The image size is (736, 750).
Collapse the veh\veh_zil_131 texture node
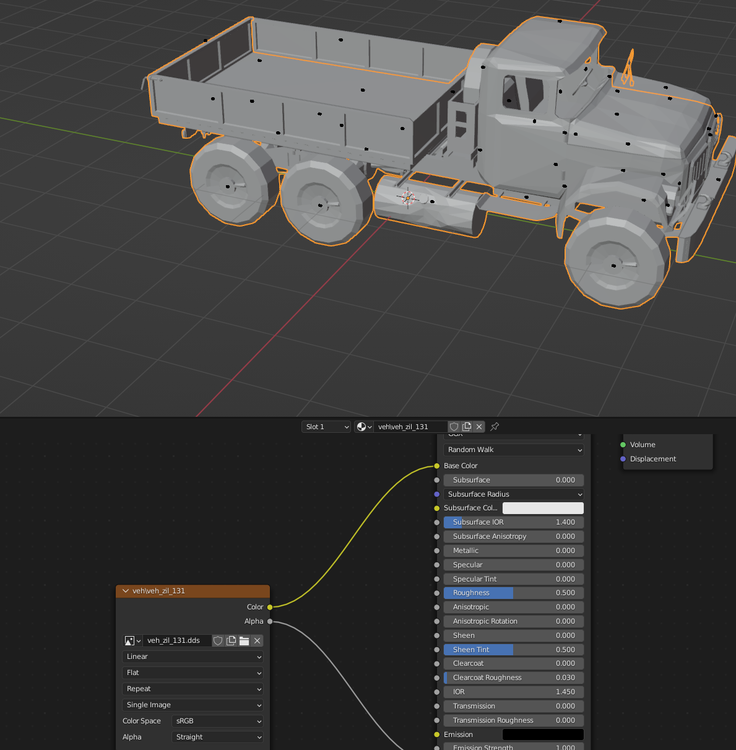[125, 591]
